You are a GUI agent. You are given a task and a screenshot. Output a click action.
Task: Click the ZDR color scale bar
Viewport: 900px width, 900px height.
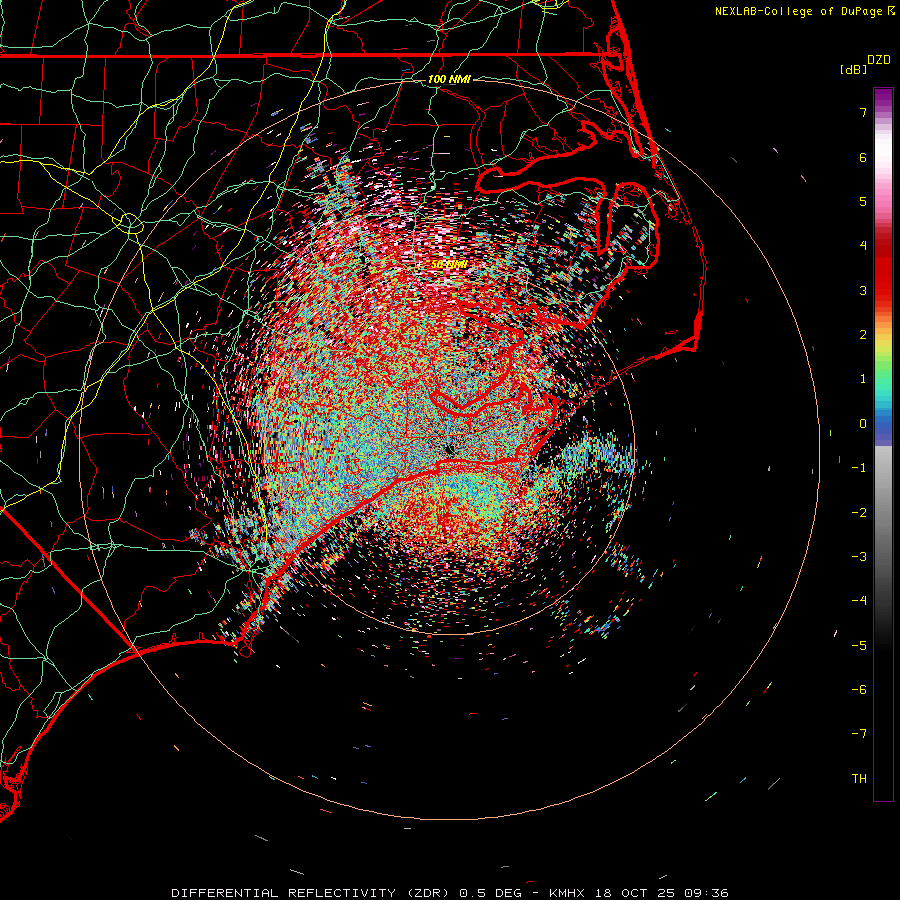pos(883,444)
